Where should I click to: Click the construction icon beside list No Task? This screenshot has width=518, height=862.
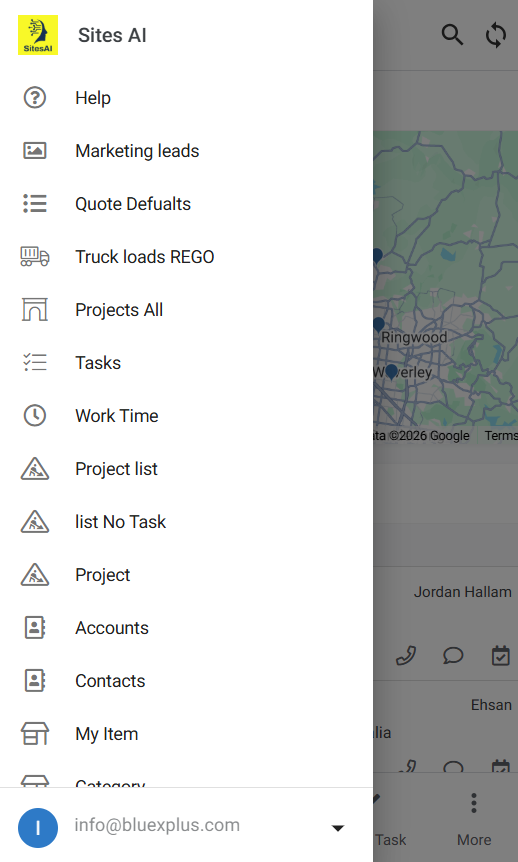tap(35, 522)
